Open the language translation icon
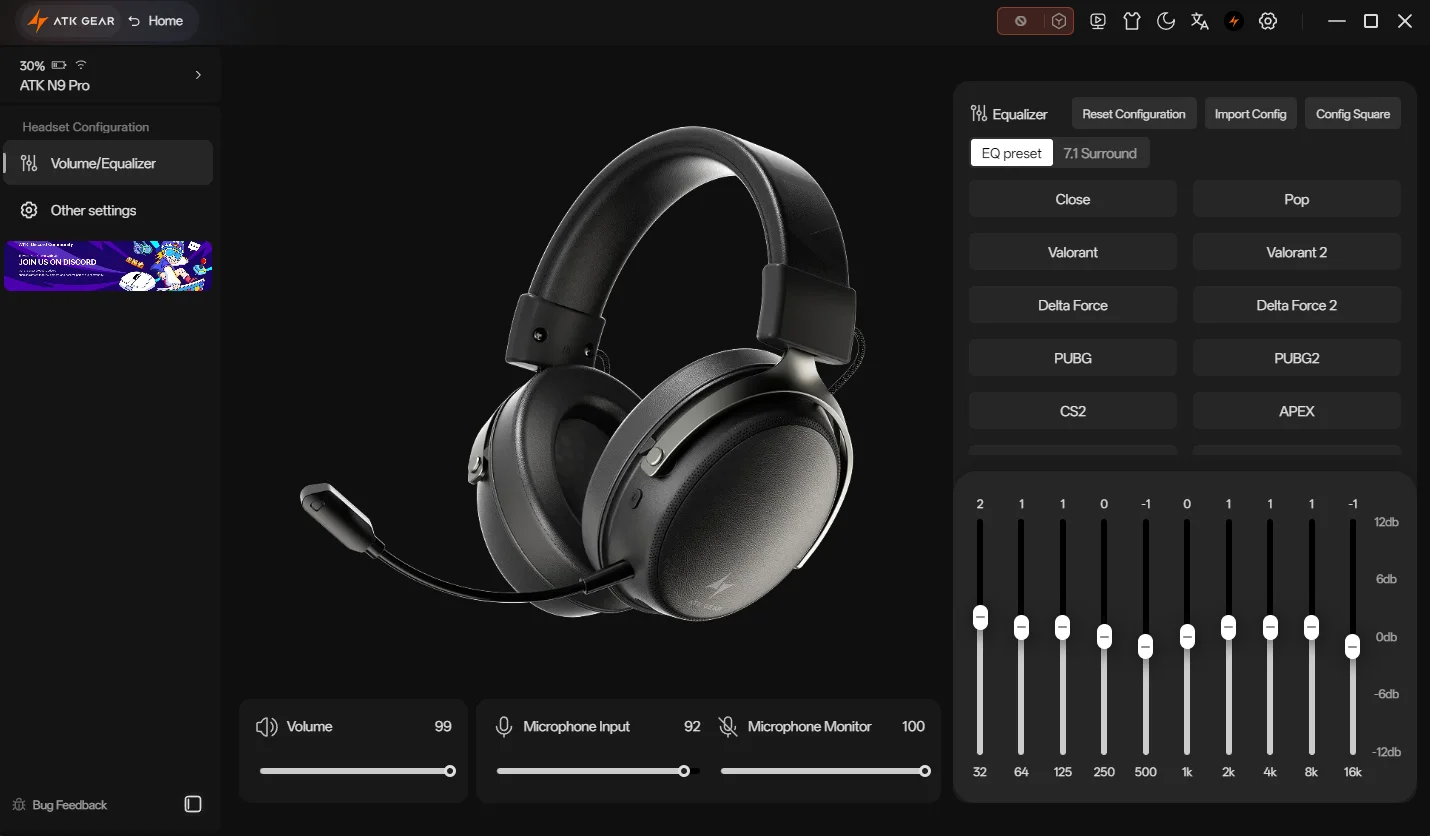 point(1200,21)
